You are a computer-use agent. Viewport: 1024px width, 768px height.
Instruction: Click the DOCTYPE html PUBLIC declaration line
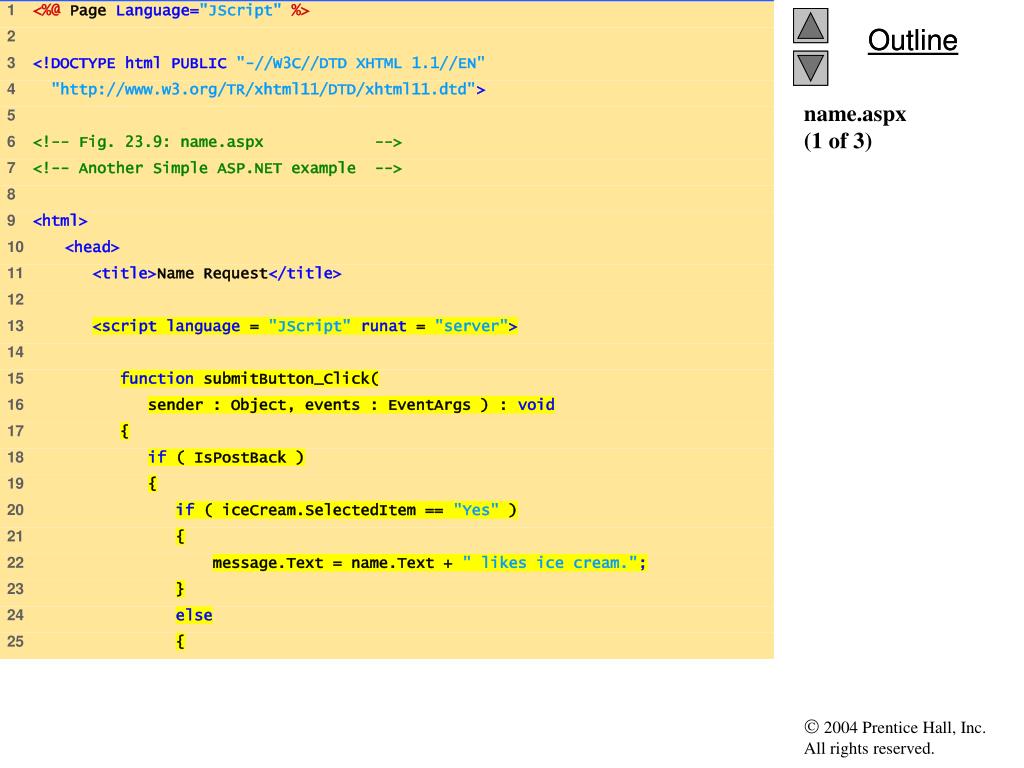(x=259, y=63)
